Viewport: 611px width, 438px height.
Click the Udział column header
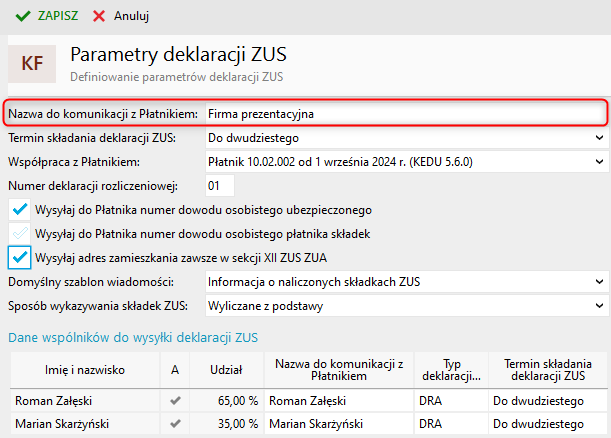pyautogui.click(x=227, y=369)
